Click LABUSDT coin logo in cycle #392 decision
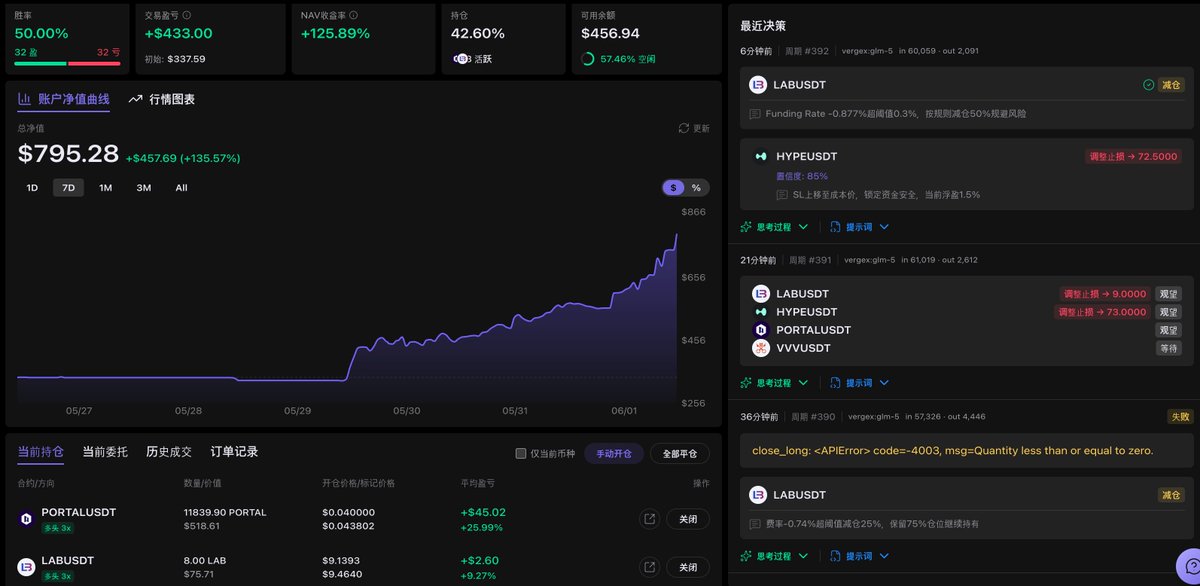Screen dimensions: 1200x586 [759, 85]
